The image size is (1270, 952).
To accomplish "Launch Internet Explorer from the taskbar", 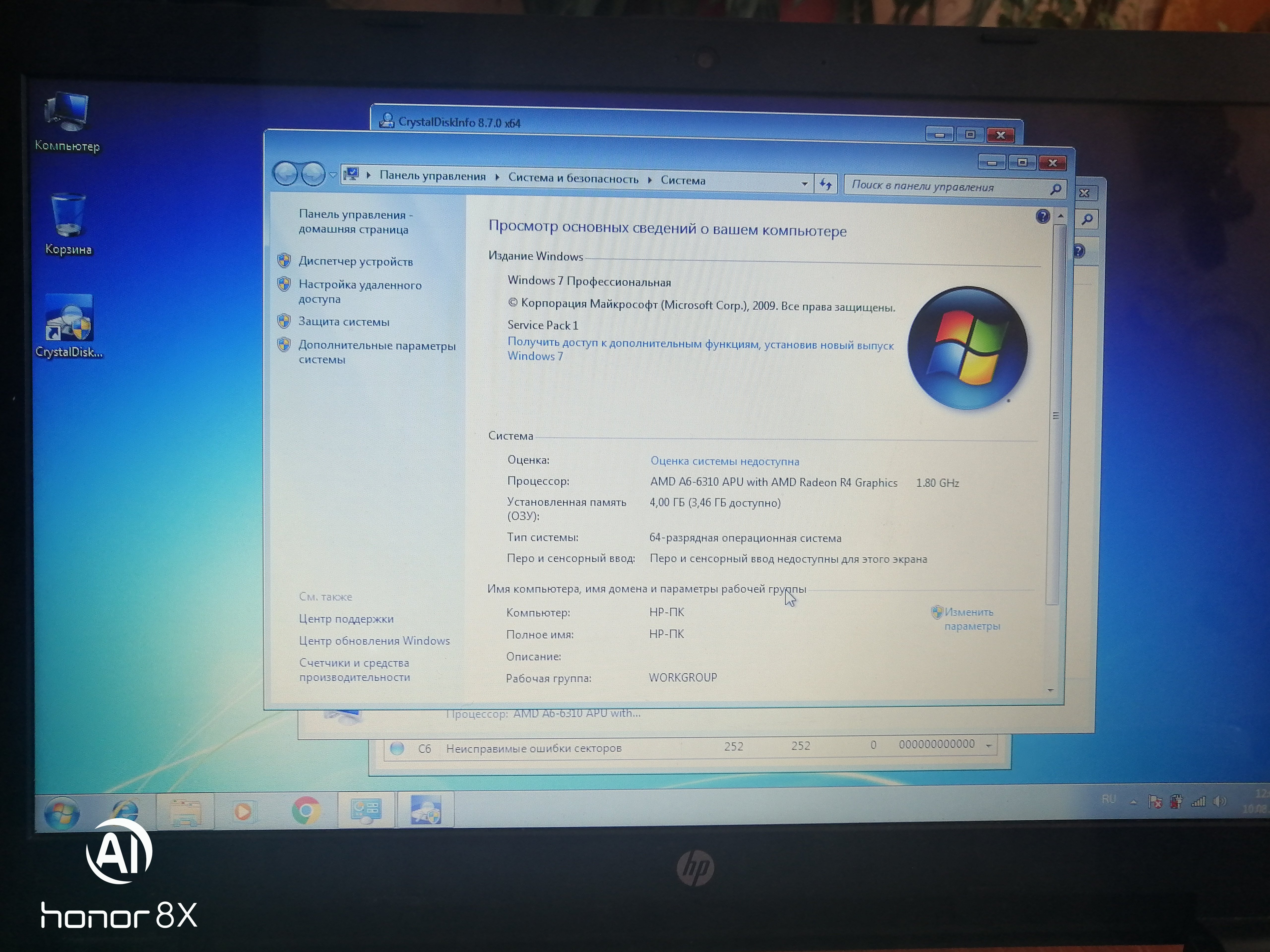I will pyautogui.click(x=125, y=811).
